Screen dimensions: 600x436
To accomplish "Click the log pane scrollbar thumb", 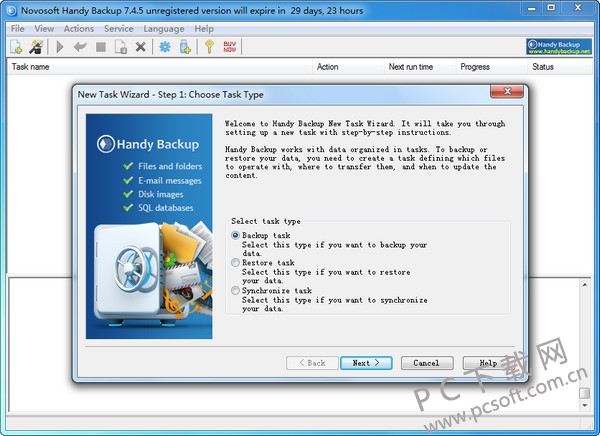I will pyautogui.click(x=585, y=393).
